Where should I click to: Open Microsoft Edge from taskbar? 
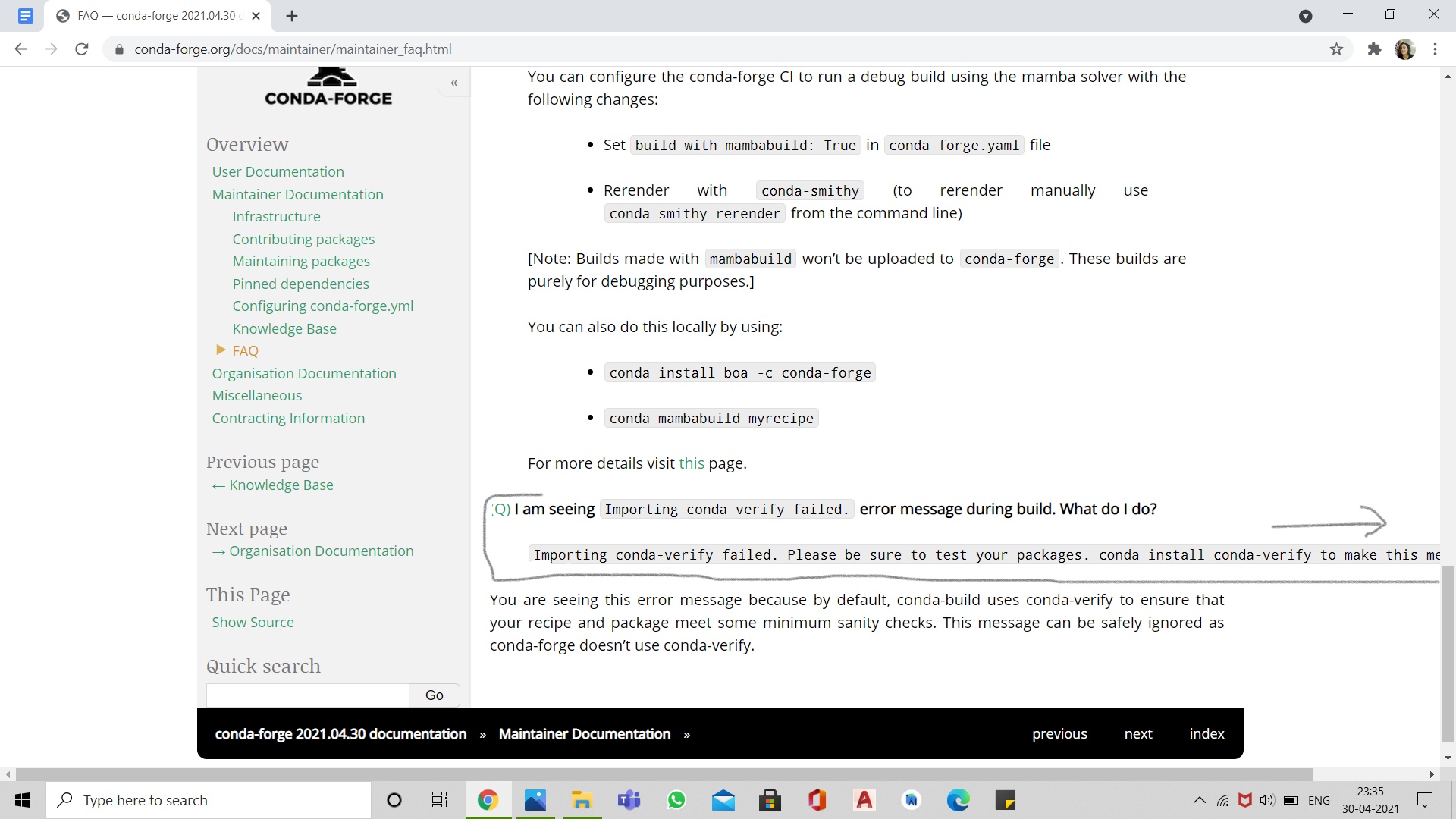point(958,800)
